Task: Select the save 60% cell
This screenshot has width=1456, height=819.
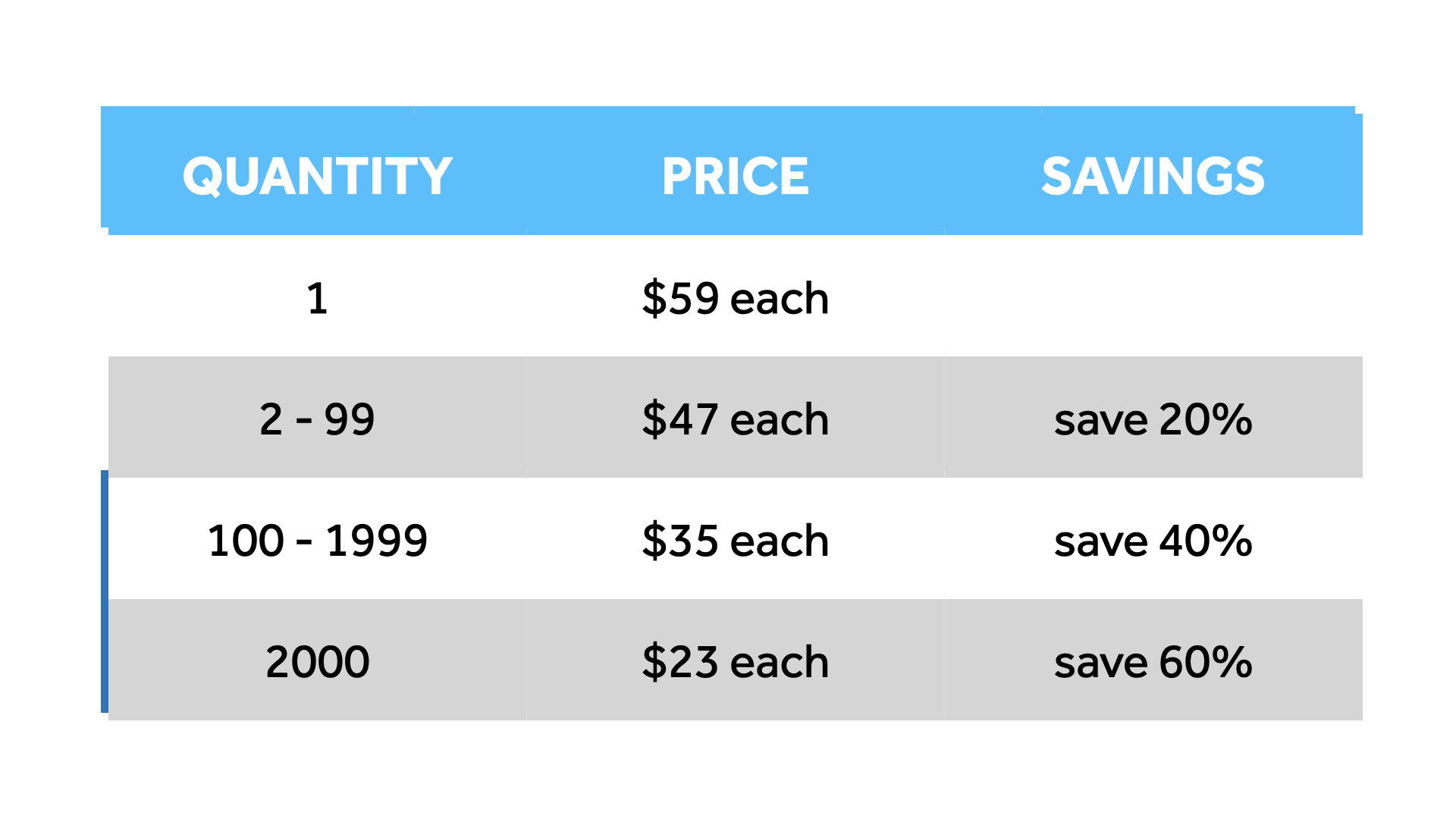Action: coord(1153,661)
